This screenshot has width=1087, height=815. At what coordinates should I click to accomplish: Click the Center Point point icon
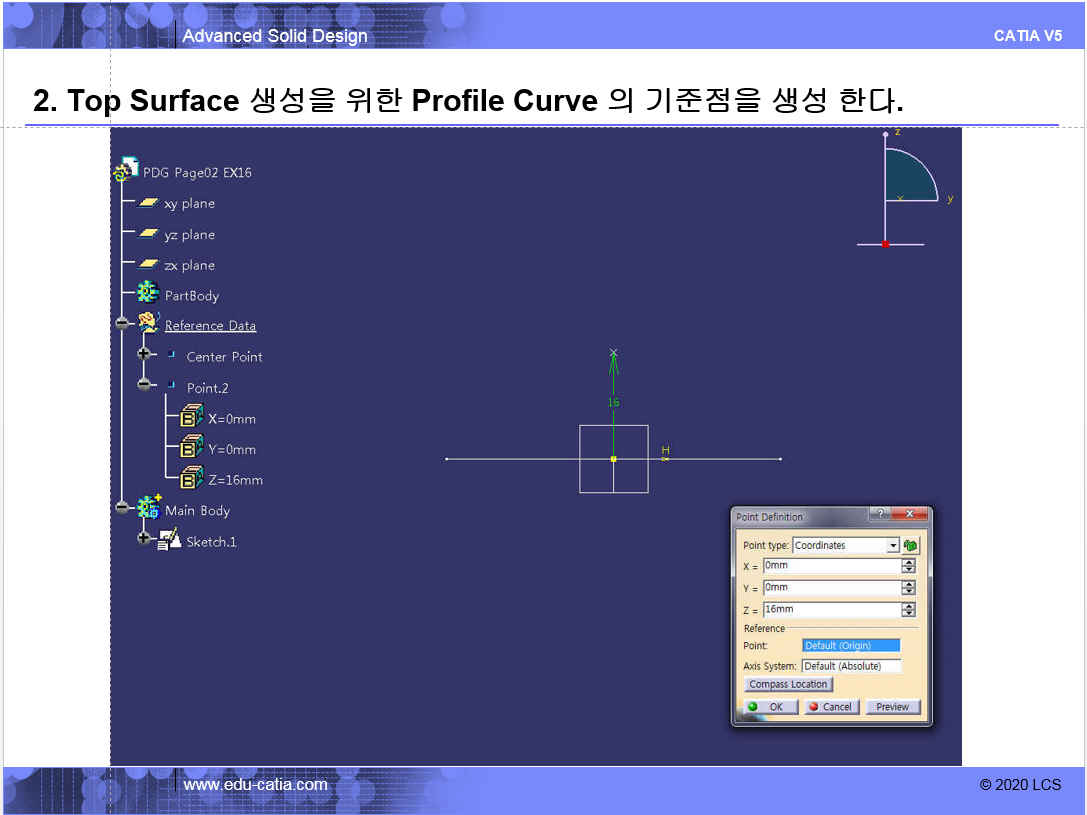coord(171,354)
